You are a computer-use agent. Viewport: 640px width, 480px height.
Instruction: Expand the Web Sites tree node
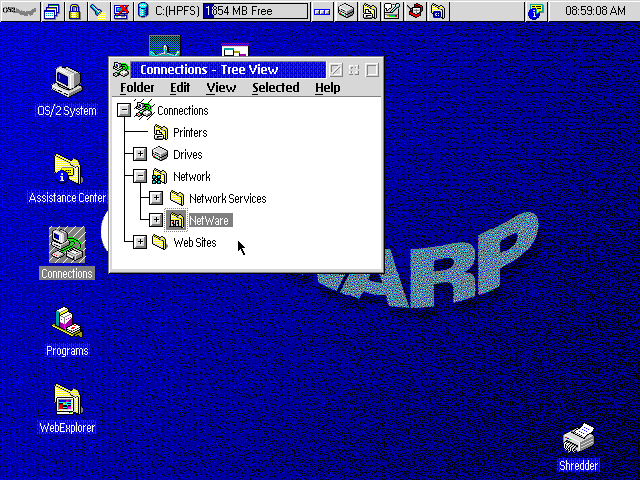click(140, 242)
